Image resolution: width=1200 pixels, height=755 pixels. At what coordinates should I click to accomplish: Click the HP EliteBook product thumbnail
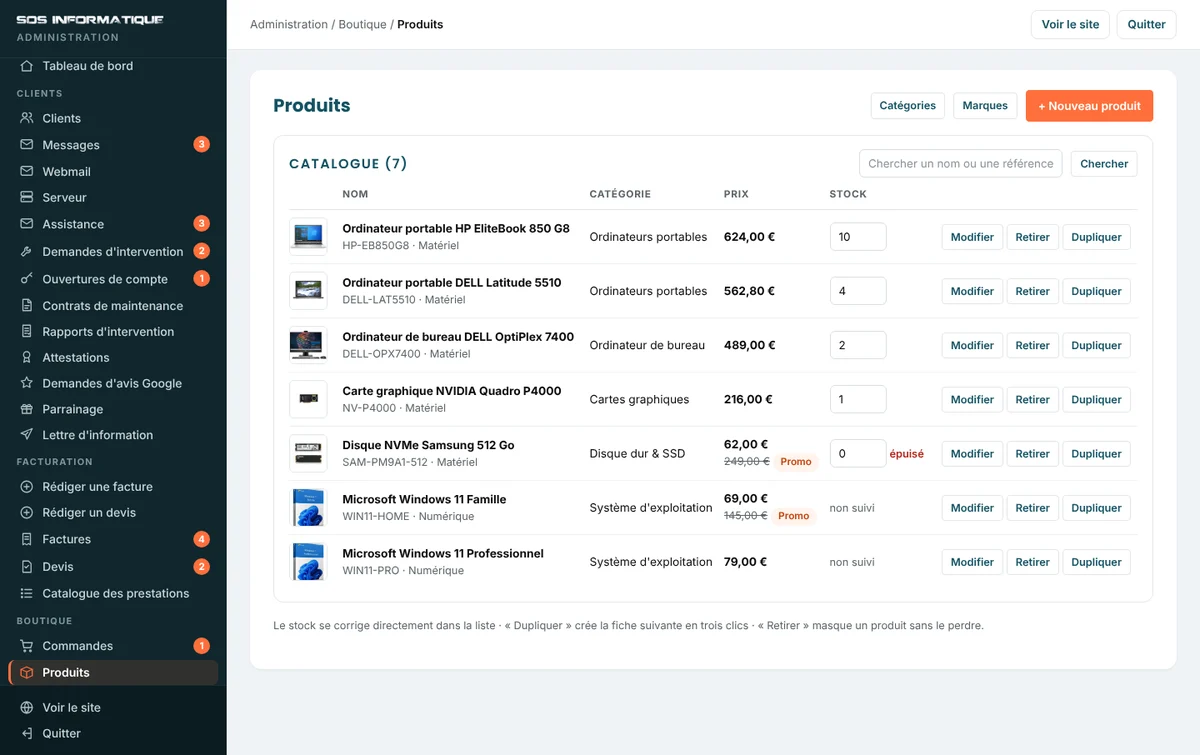pyautogui.click(x=308, y=237)
